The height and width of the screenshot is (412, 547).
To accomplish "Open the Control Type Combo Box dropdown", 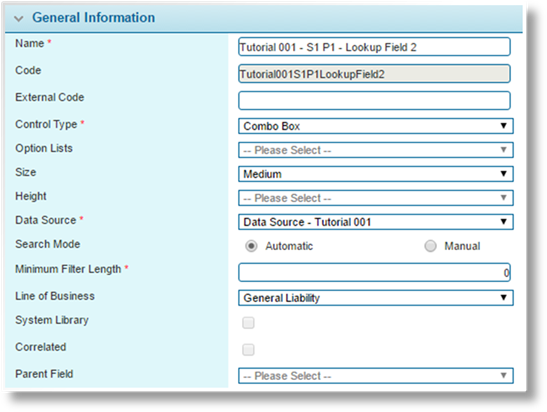I will click(x=376, y=126).
